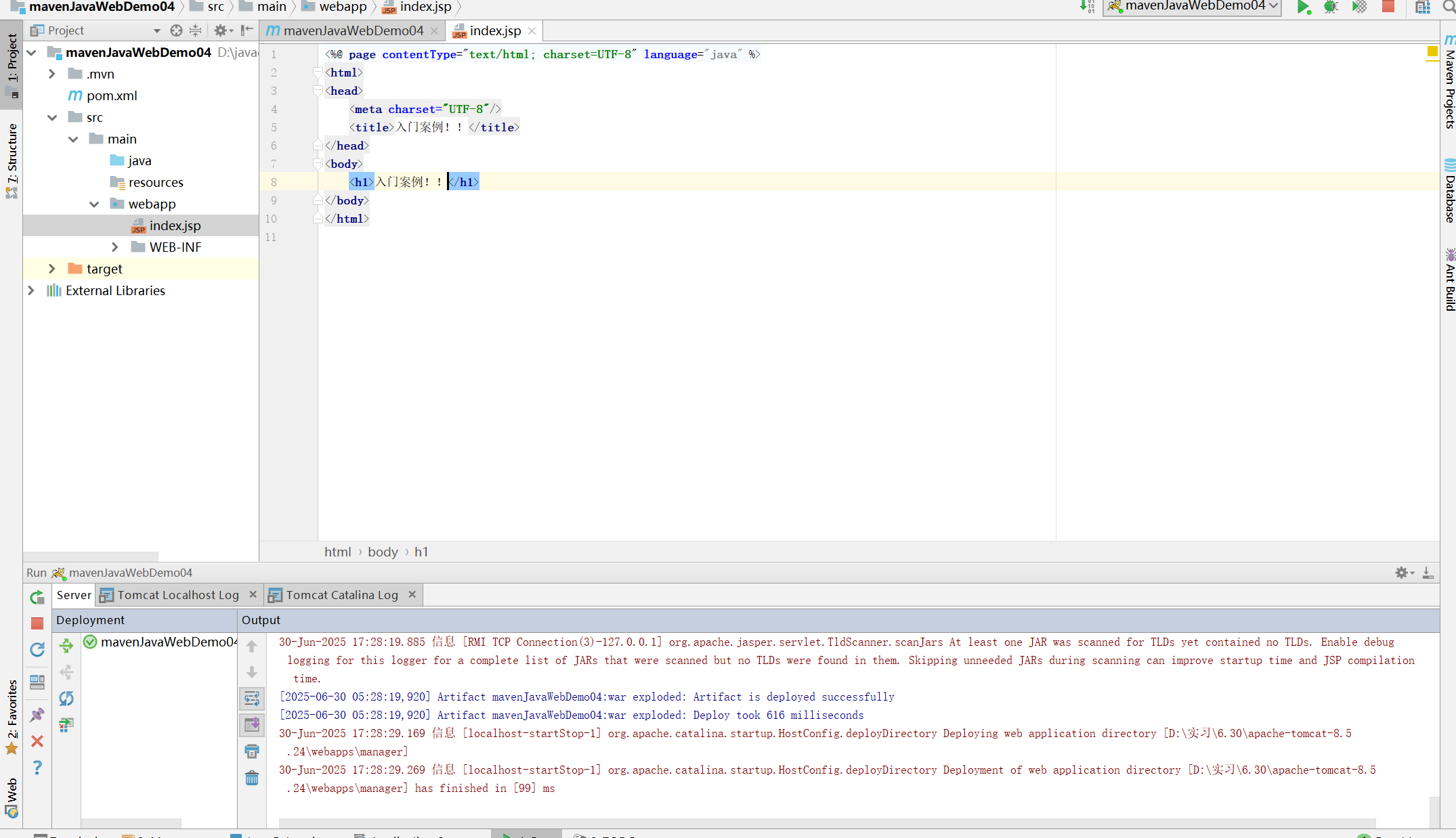Screen dimensions: 1456x838
Task: Expand the WEB-INF folder
Action: coord(115,247)
